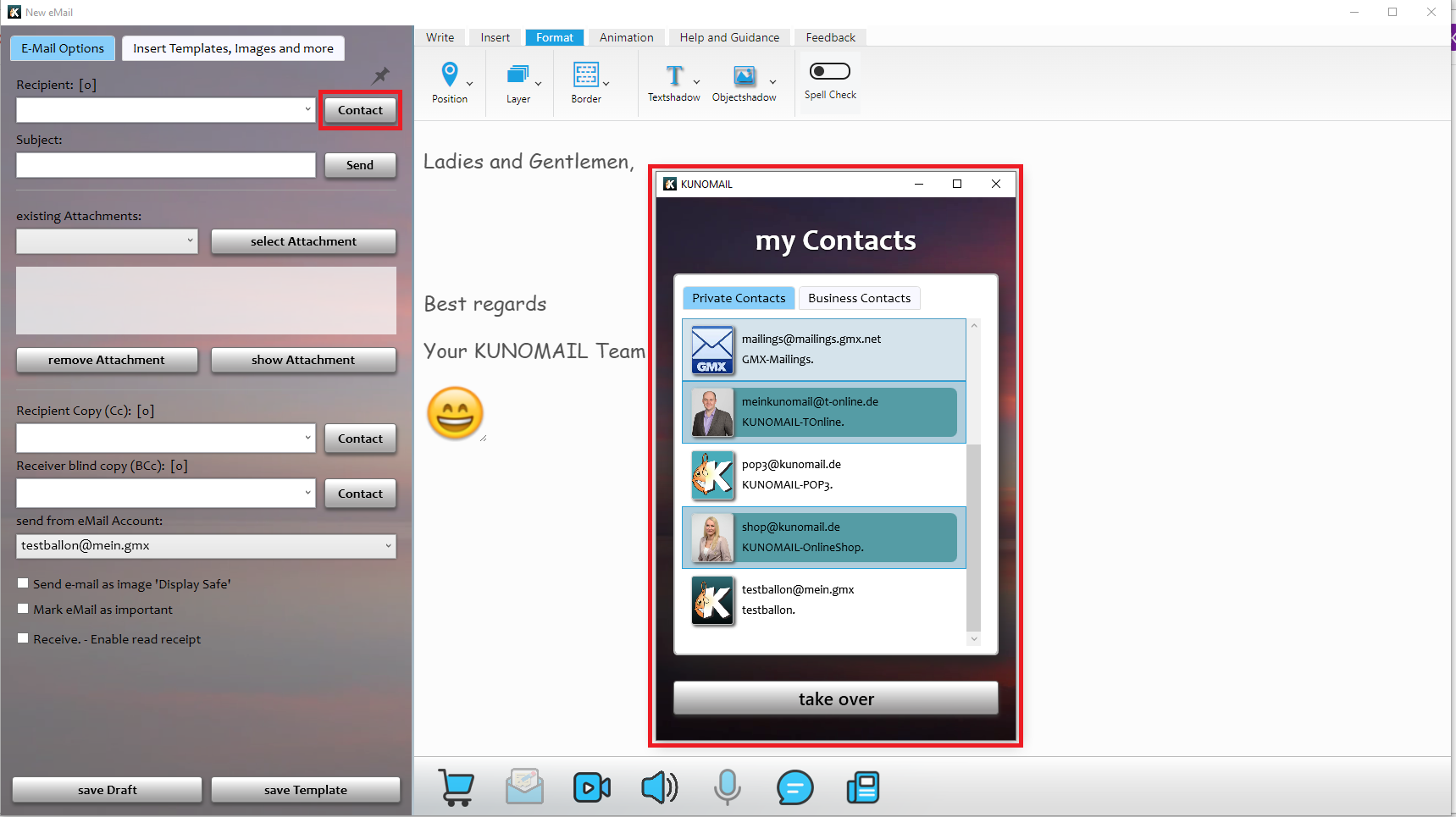Check 'Mark eMail as important'
This screenshot has height=817, width=1456.
23,609
